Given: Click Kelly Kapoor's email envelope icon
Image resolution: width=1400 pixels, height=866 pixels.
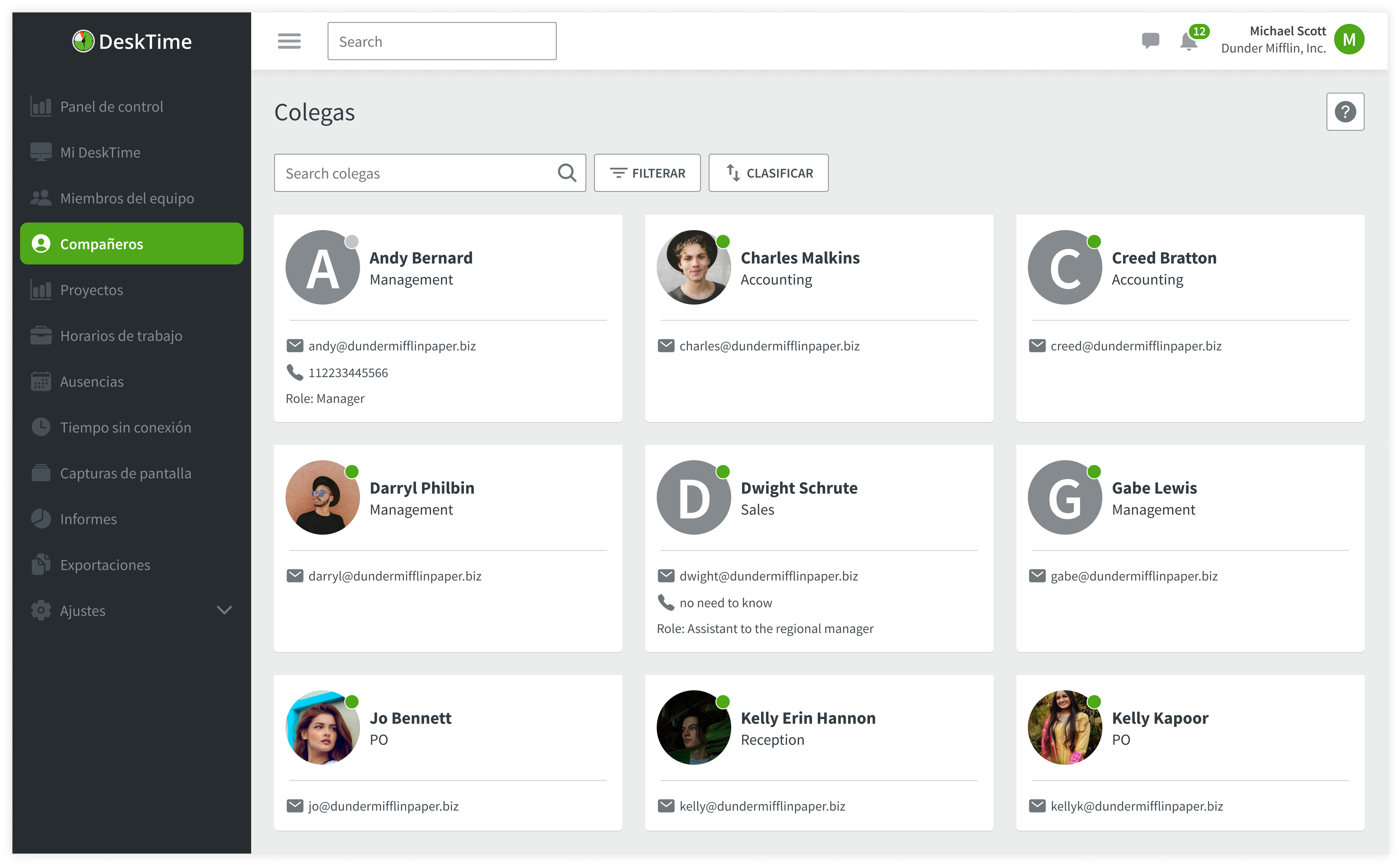Looking at the screenshot, I should (x=1037, y=806).
